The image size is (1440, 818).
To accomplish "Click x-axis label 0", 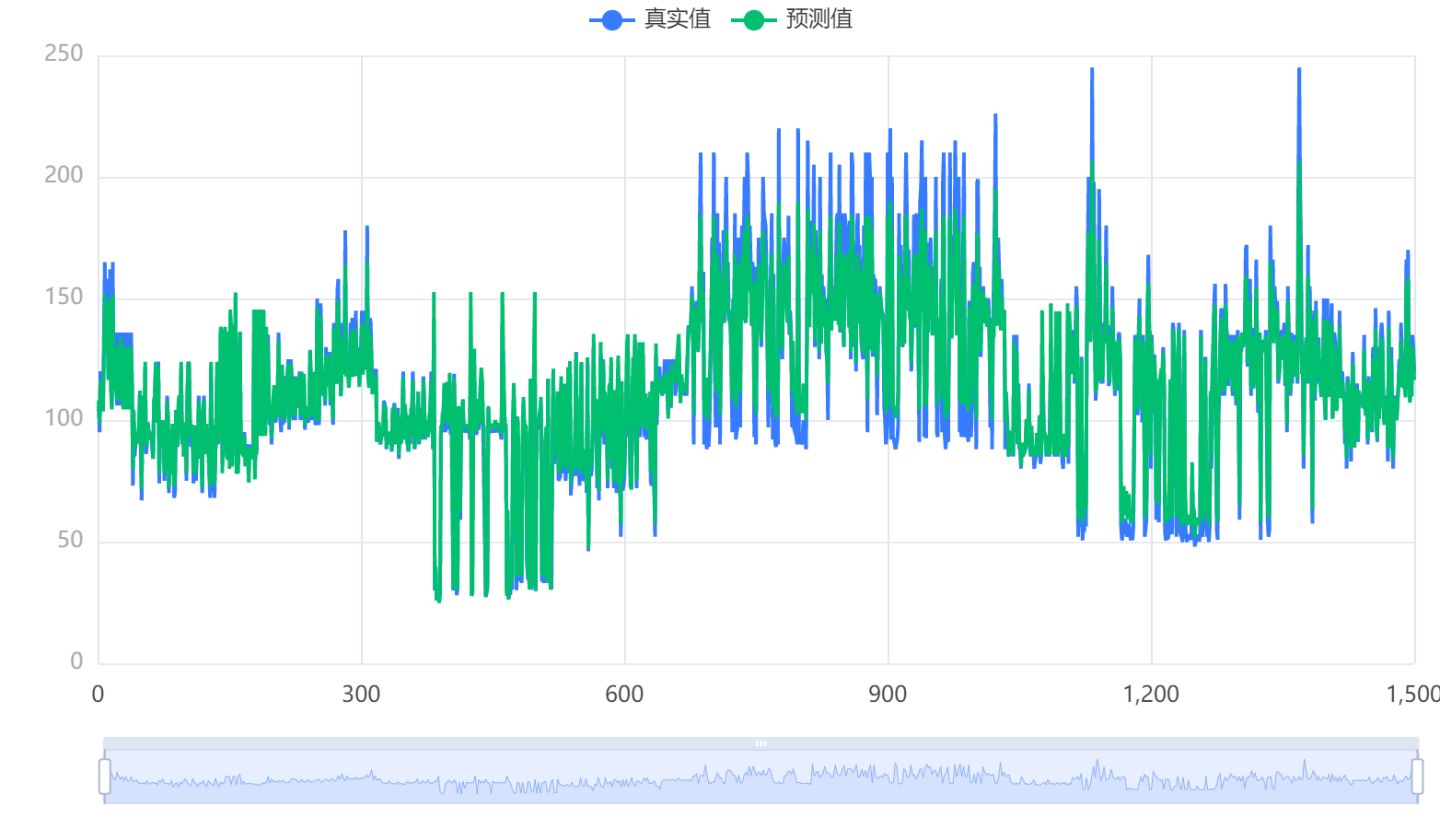I will [98, 694].
